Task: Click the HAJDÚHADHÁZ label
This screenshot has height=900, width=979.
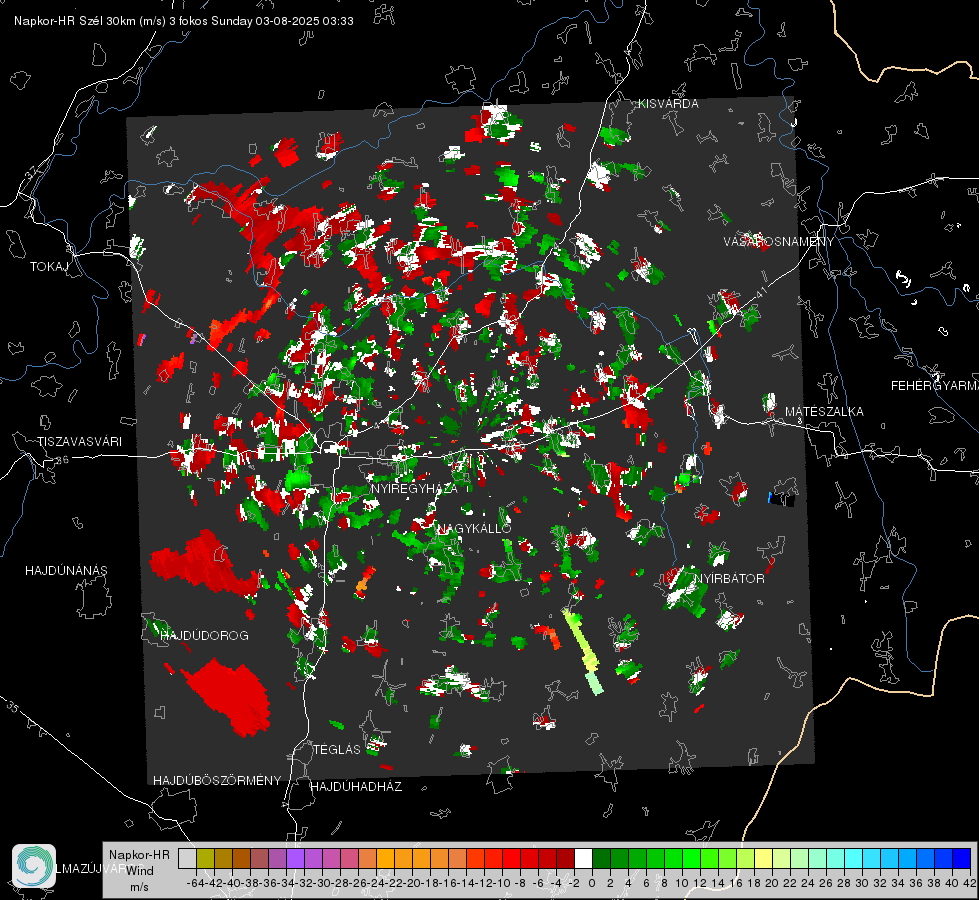Action: pos(356,787)
